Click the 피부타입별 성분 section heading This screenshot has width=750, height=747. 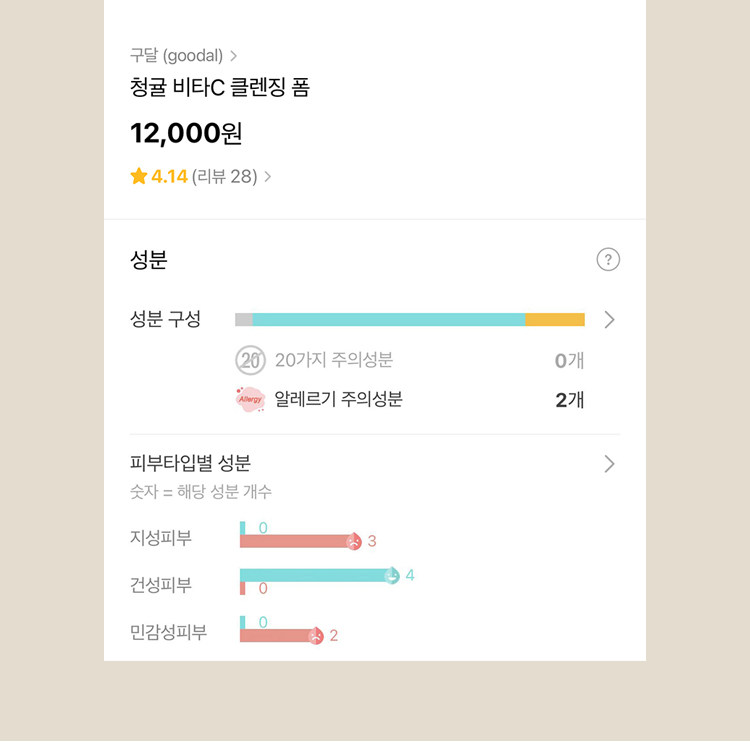tap(190, 463)
